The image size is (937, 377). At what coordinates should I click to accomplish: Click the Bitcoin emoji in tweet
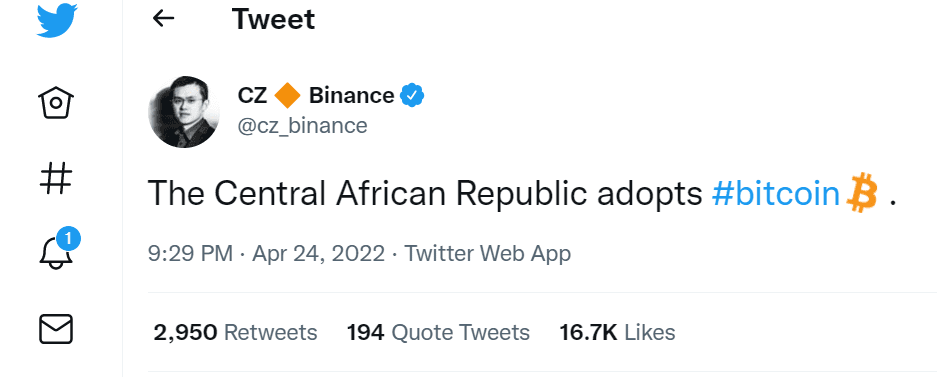tap(862, 193)
